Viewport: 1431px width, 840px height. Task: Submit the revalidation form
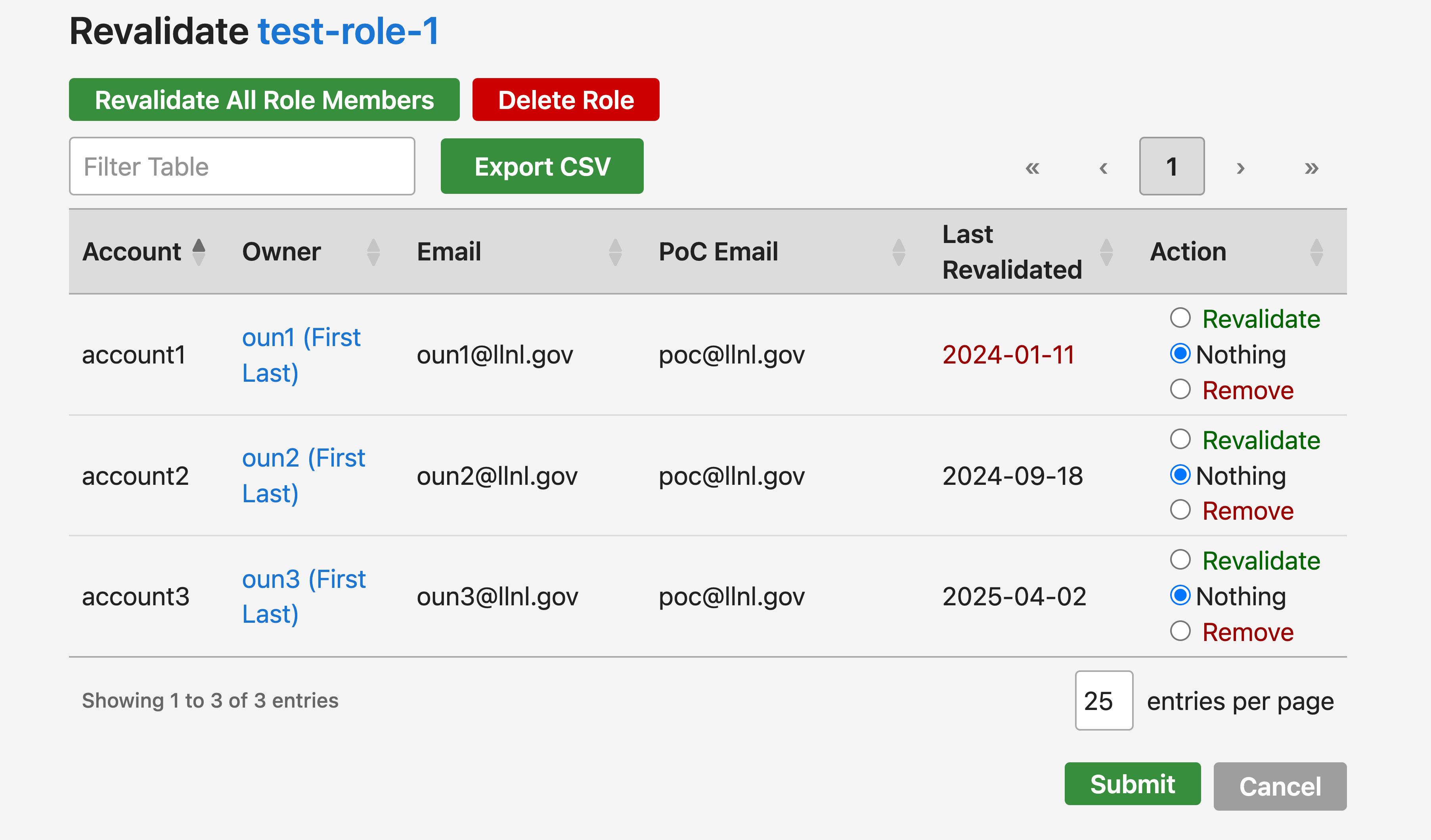pyautogui.click(x=1132, y=784)
